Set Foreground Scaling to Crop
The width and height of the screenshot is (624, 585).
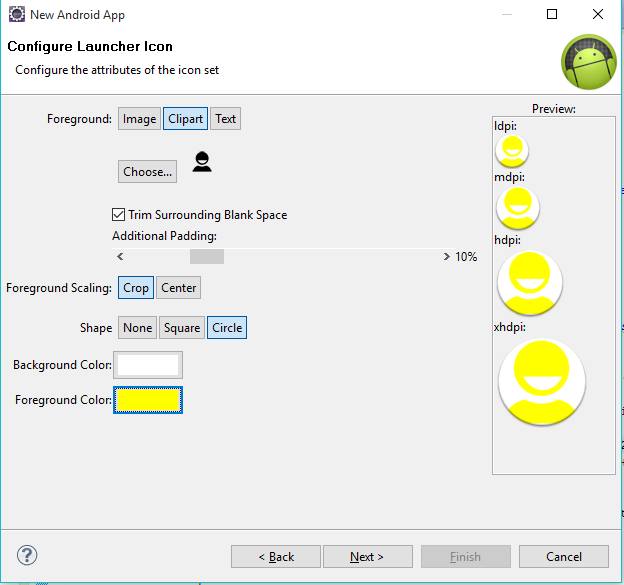(136, 288)
